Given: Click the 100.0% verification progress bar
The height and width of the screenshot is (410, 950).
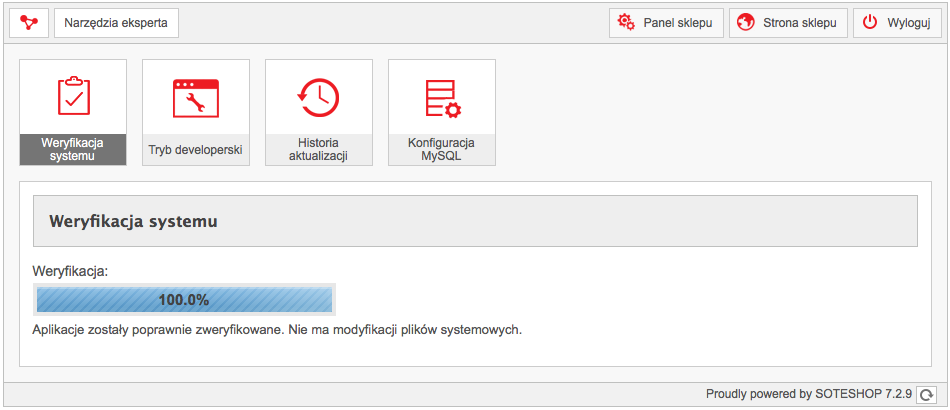Looking at the screenshot, I should tap(184, 299).
